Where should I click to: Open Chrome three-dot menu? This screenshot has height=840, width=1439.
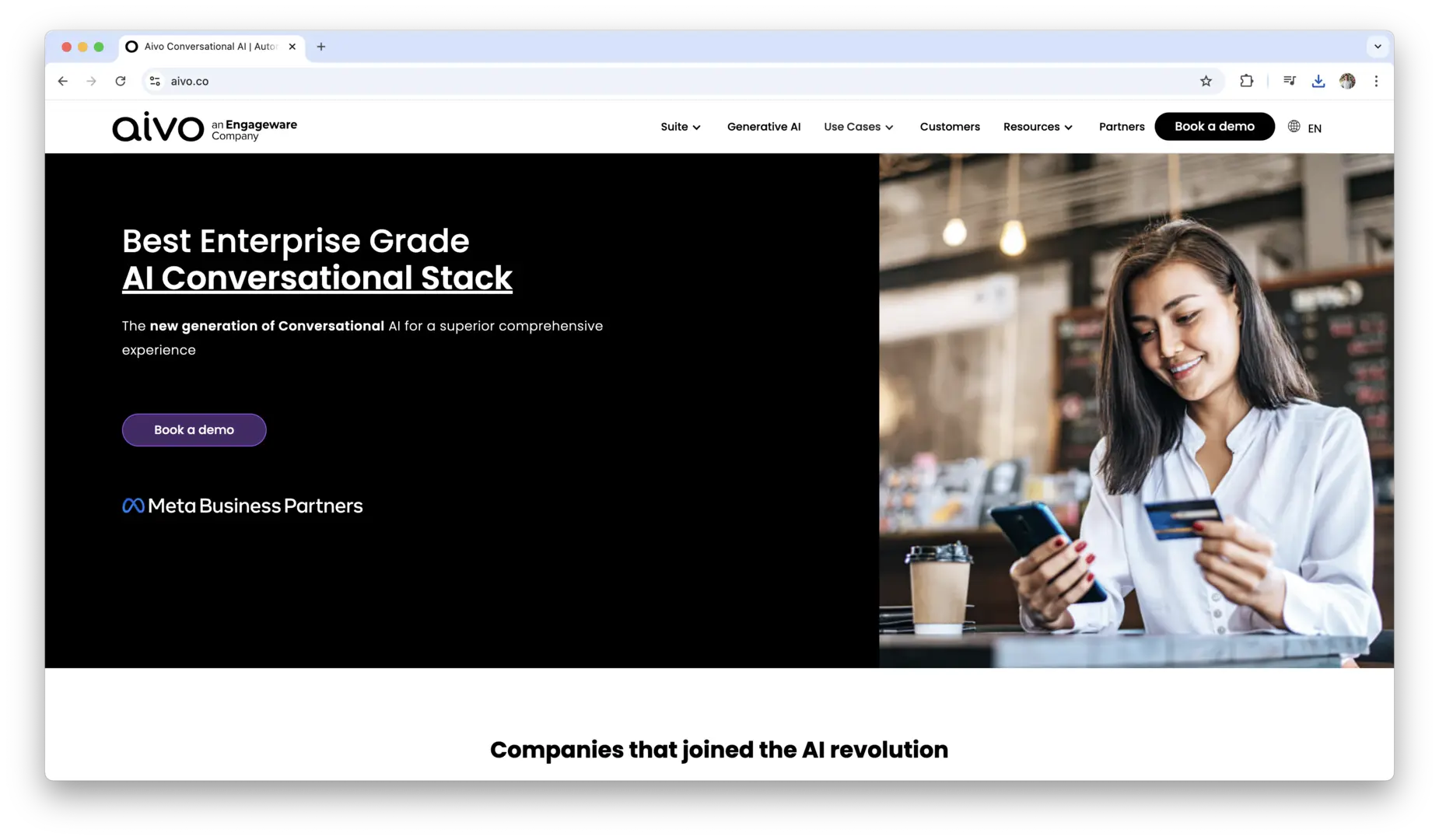point(1376,81)
